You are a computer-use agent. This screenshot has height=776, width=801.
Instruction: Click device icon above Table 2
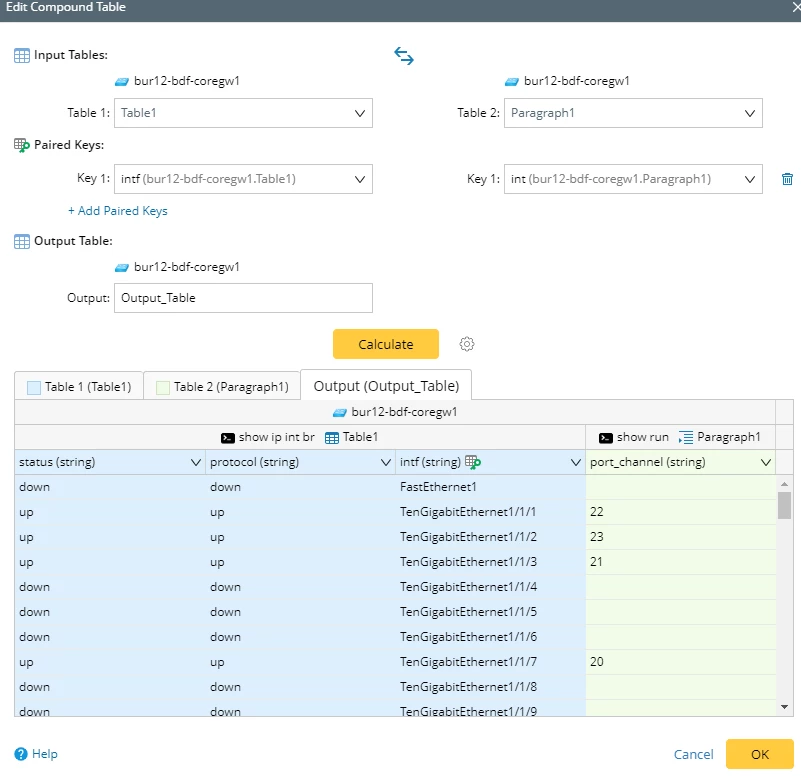512,82
